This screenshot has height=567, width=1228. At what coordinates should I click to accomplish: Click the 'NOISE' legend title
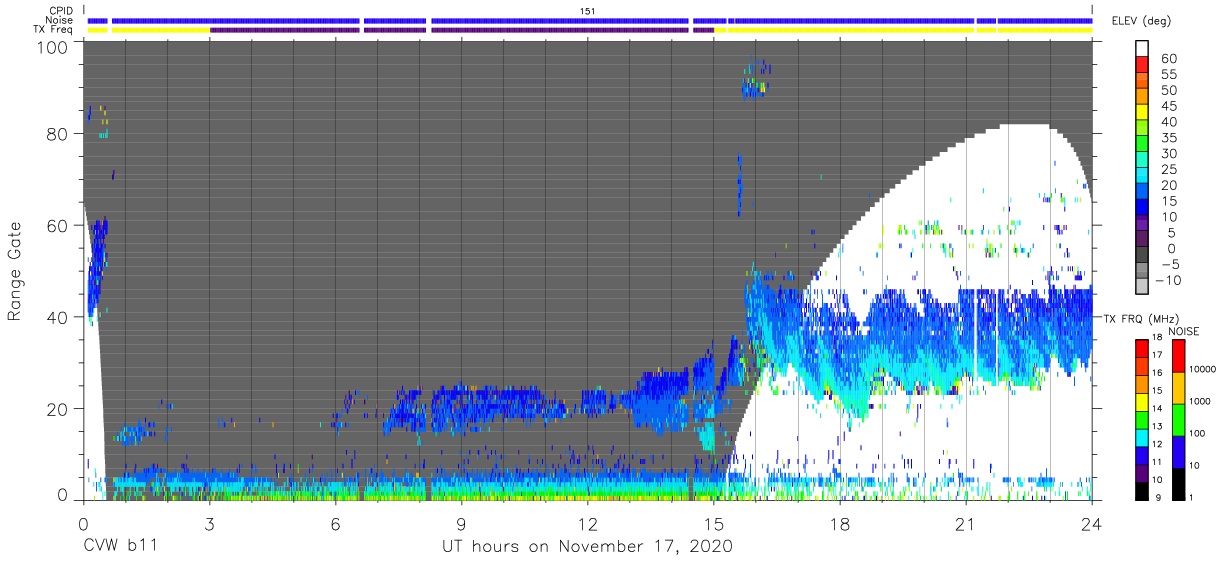click(1184, 330)
